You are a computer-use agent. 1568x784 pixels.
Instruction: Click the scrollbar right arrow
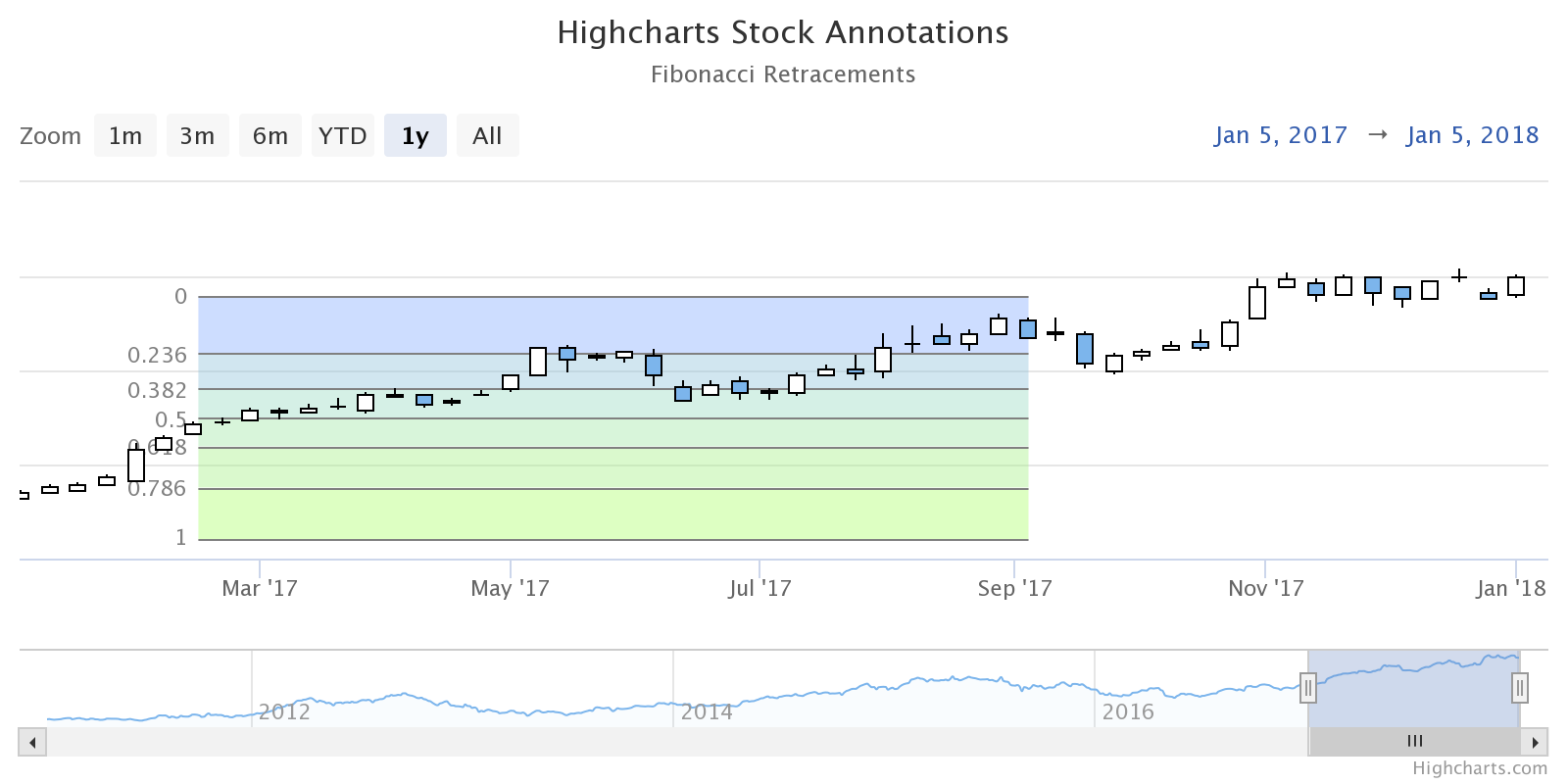point(1535,742)
